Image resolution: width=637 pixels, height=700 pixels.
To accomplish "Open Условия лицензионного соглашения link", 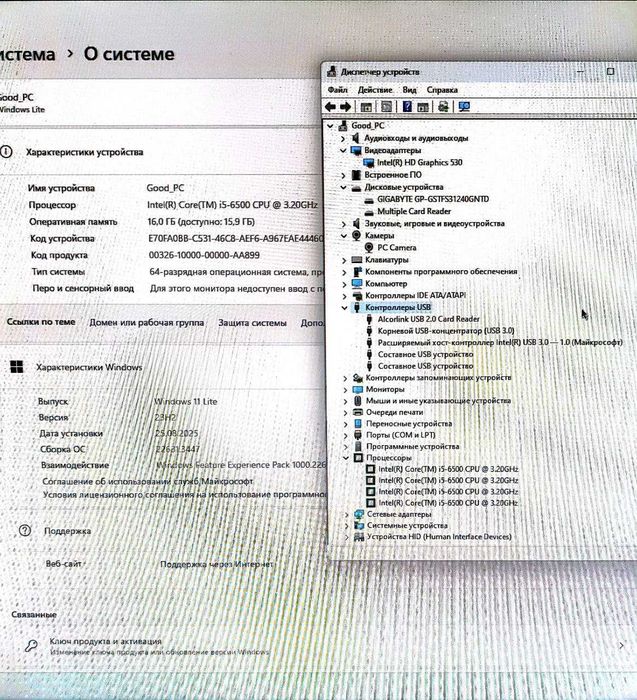I will pos(184,495).
